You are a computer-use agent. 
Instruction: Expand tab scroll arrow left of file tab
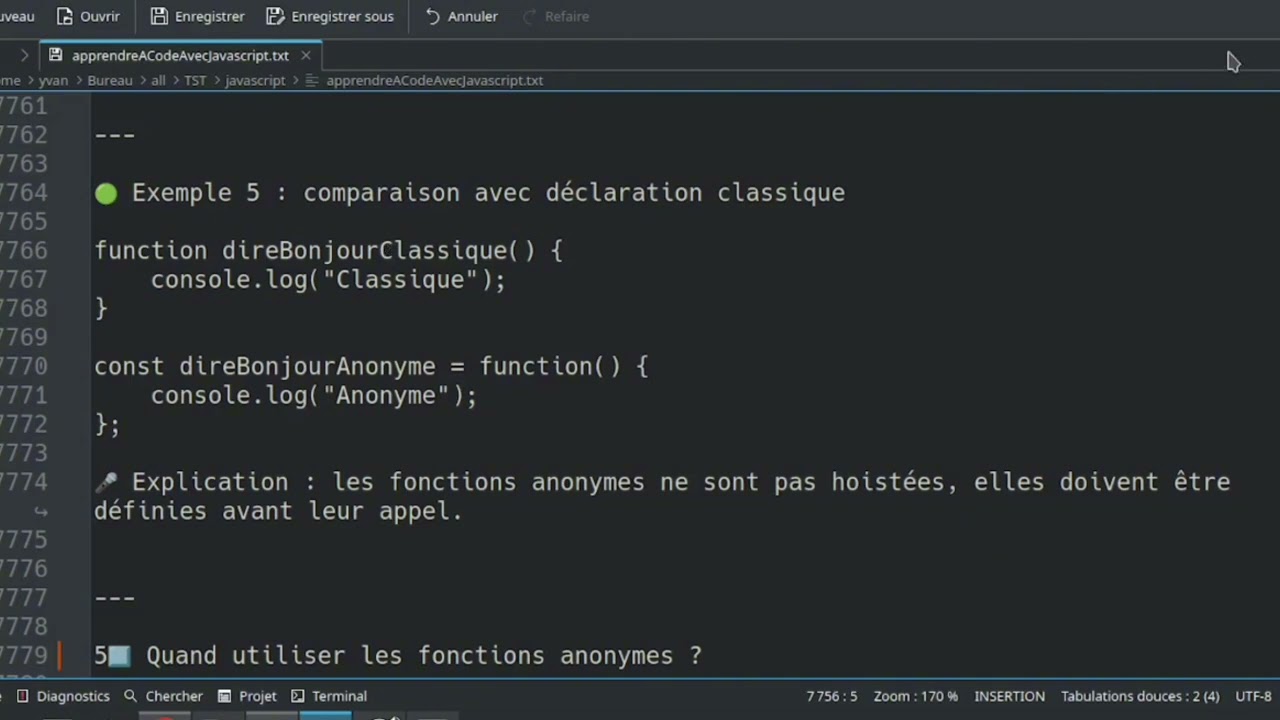tap(24, 55)
